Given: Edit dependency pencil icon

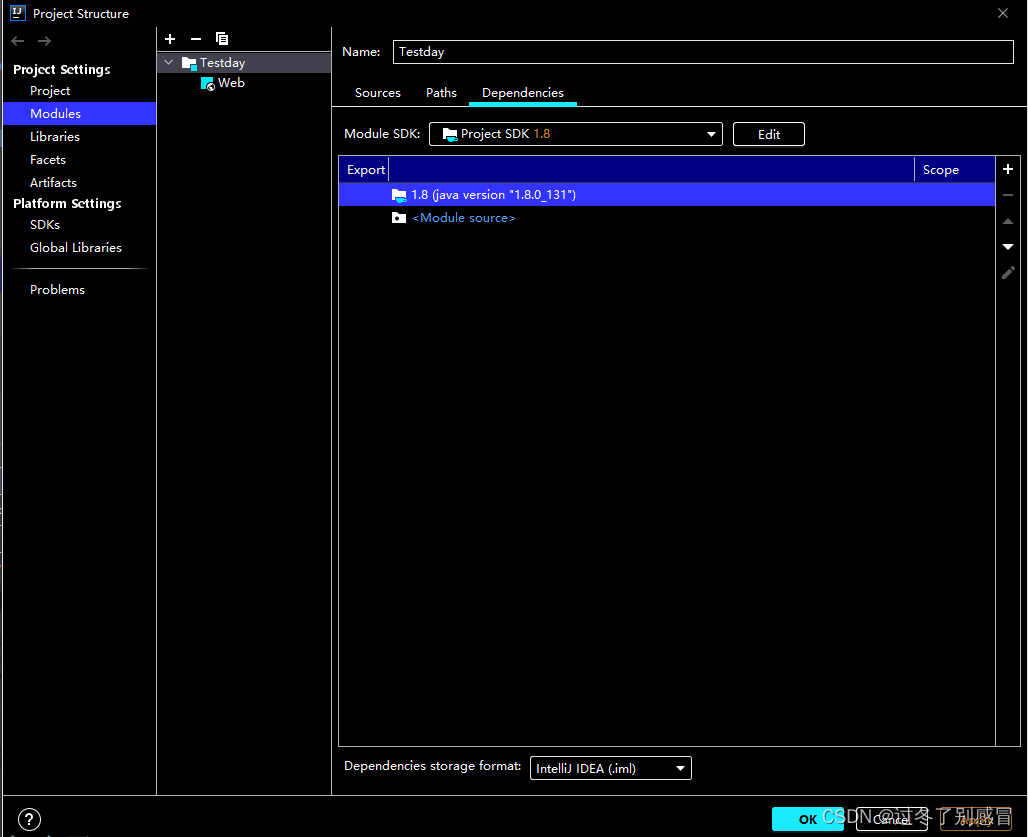Looking at the screenshot, I should [x=1008, y=273].
